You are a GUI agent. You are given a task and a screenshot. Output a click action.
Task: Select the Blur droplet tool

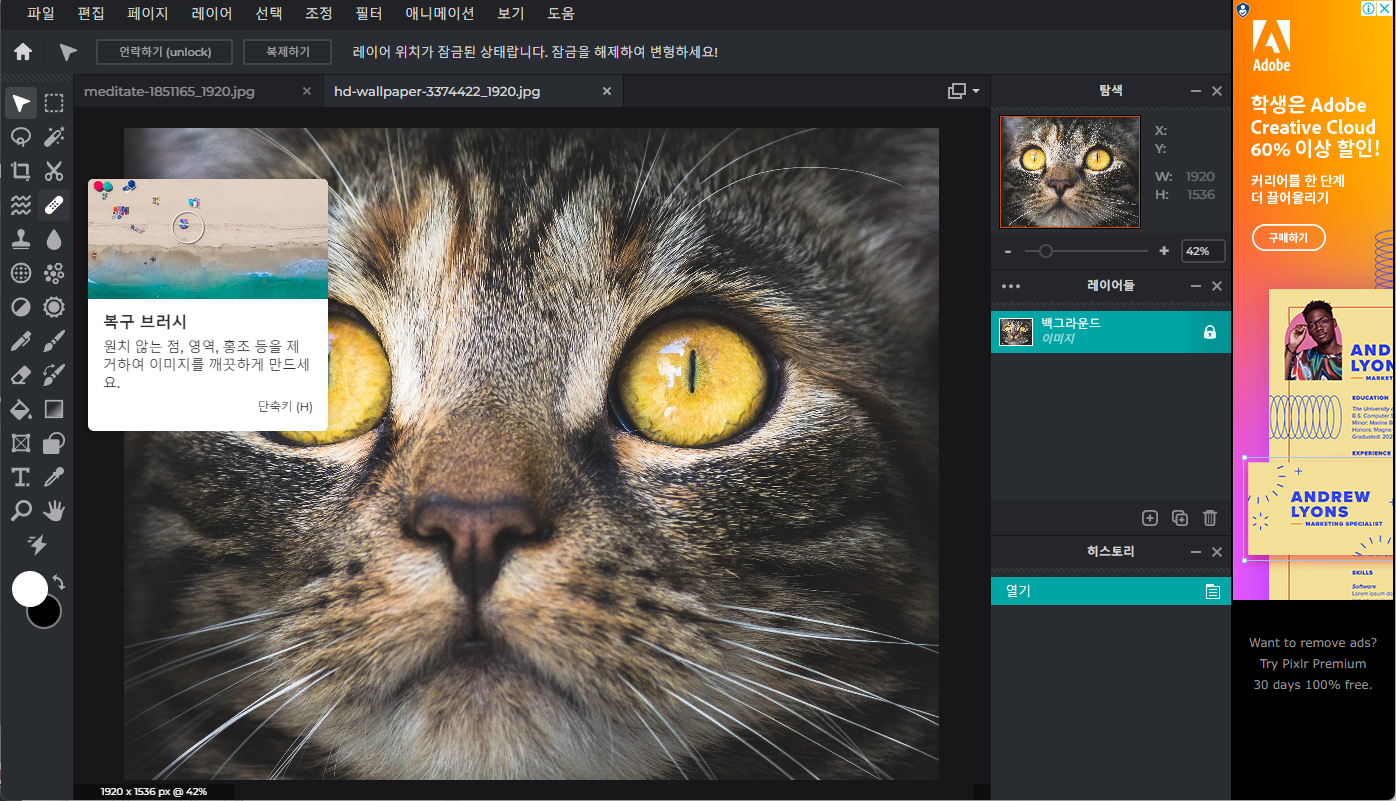click(54, 239)
